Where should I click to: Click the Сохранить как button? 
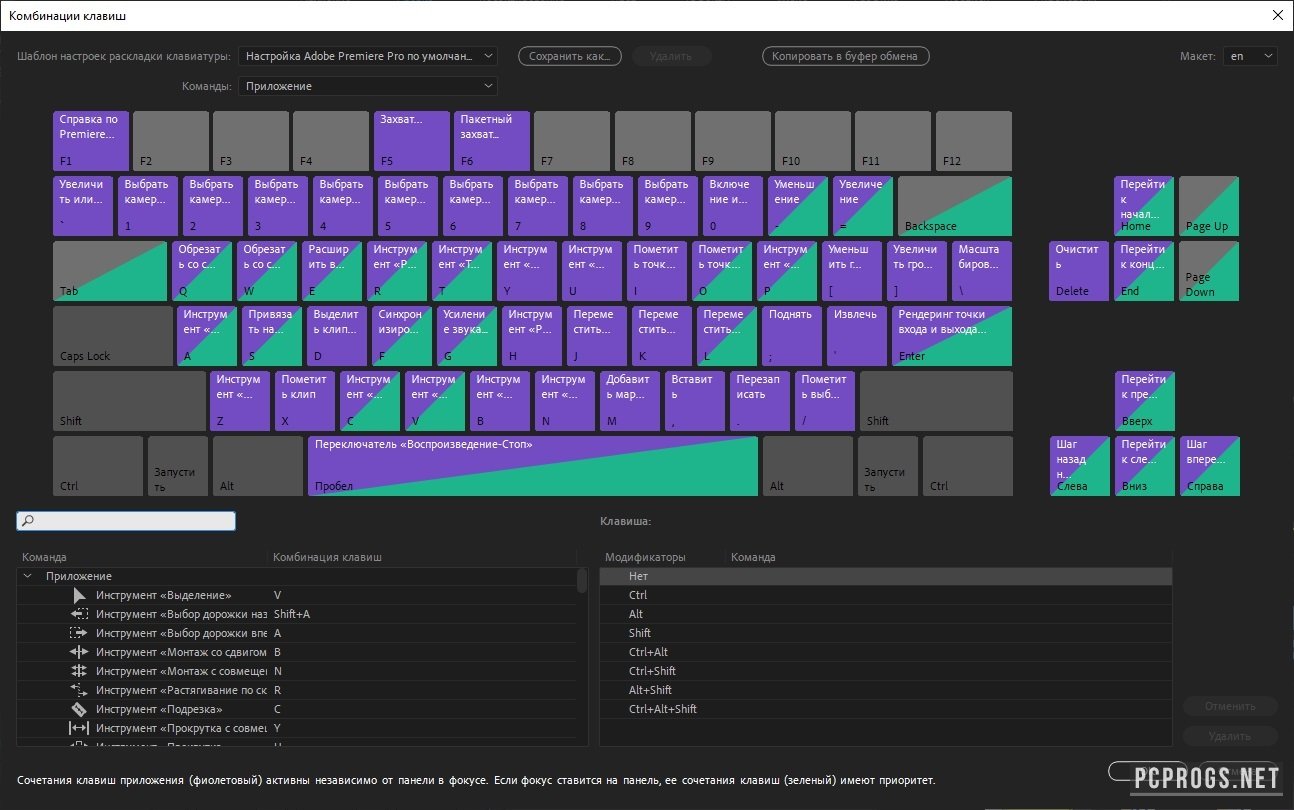pos(569,56)
